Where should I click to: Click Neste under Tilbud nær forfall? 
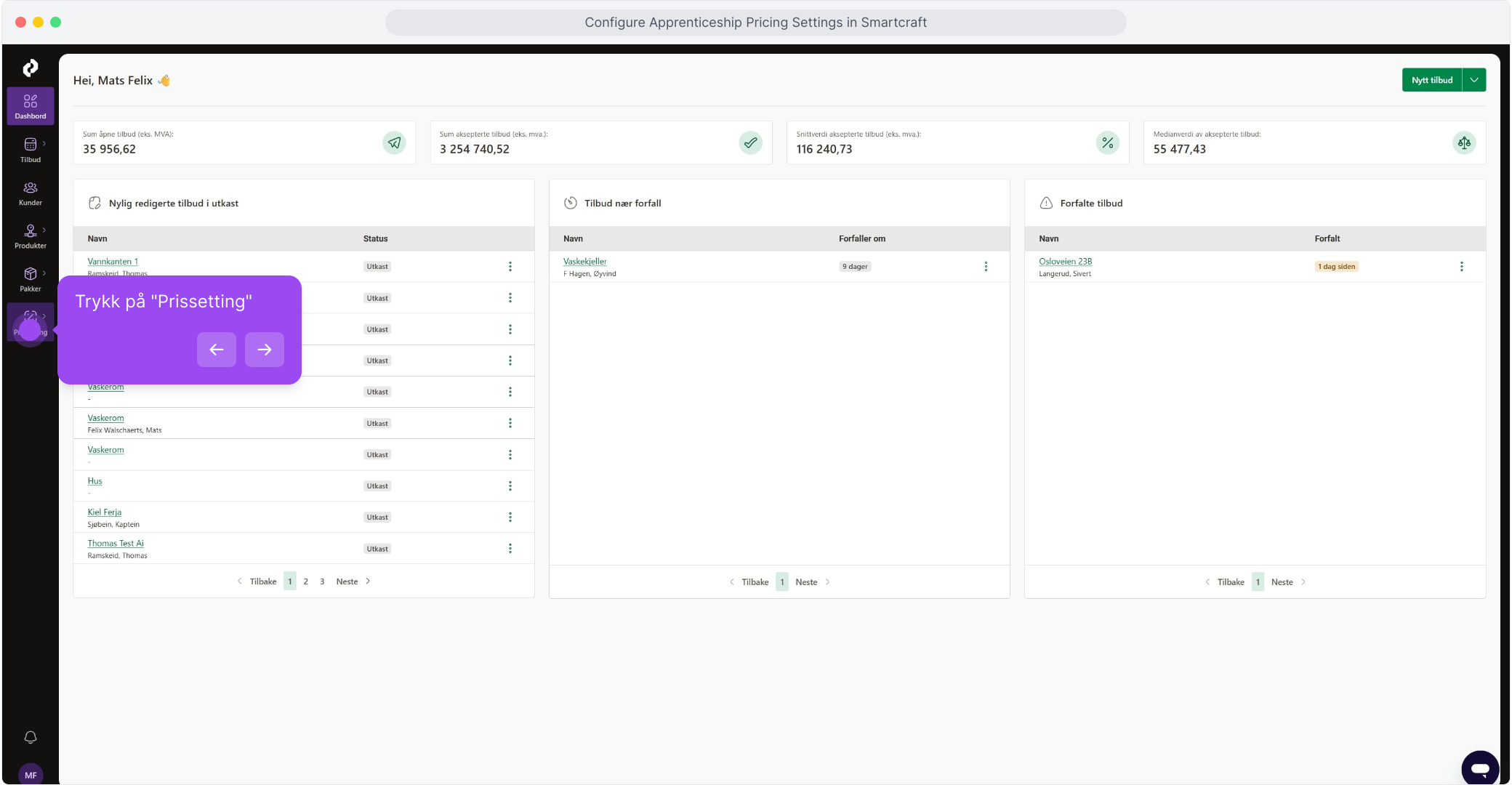tap(813, 582)
